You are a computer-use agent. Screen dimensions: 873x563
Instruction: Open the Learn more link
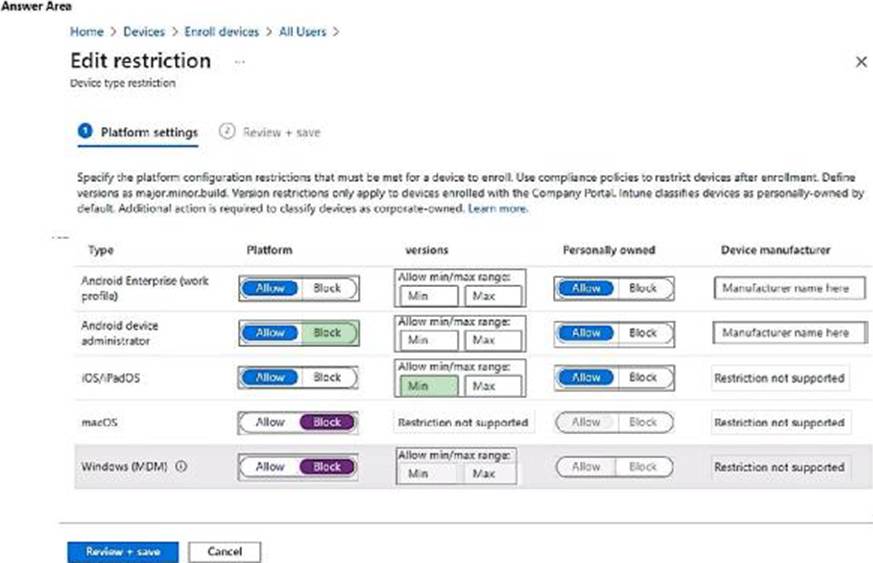497,209
